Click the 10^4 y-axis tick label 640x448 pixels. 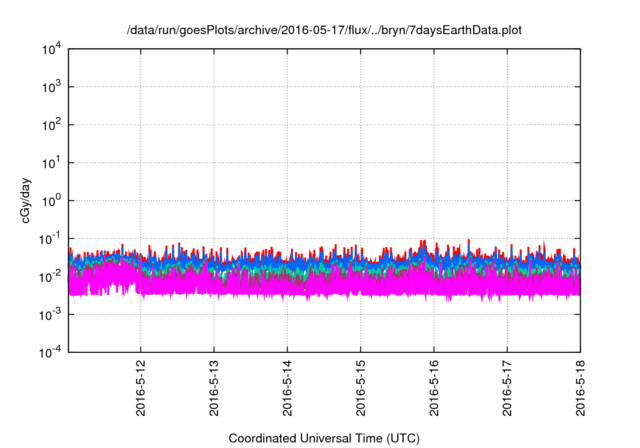(x=51, y=49)
